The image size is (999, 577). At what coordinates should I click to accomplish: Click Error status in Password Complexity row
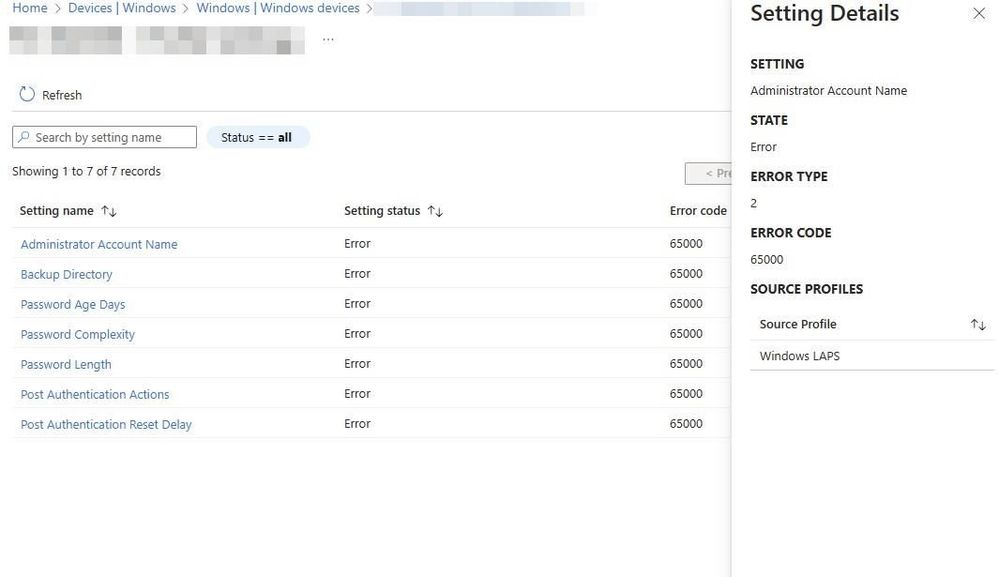pos(357,333)
